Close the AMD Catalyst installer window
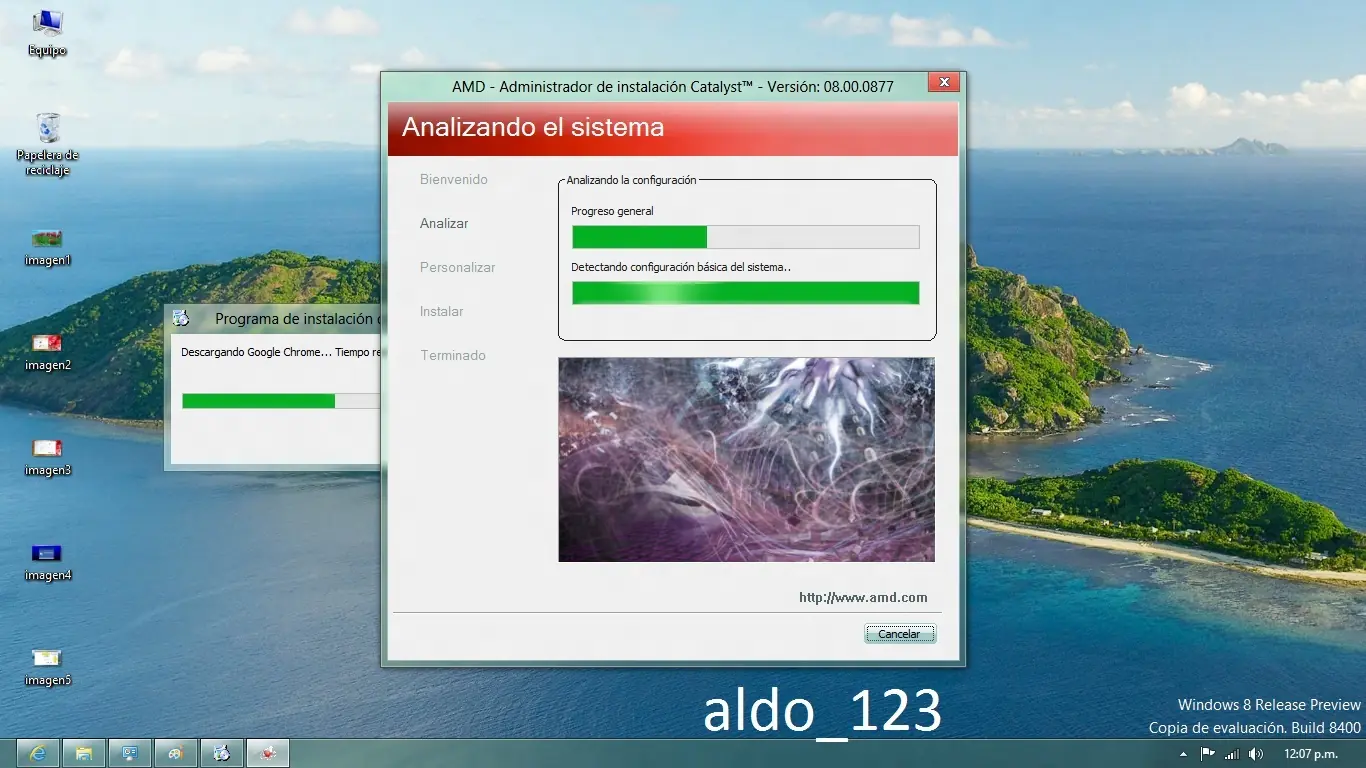1366x768 pixels. coord(943,83)
